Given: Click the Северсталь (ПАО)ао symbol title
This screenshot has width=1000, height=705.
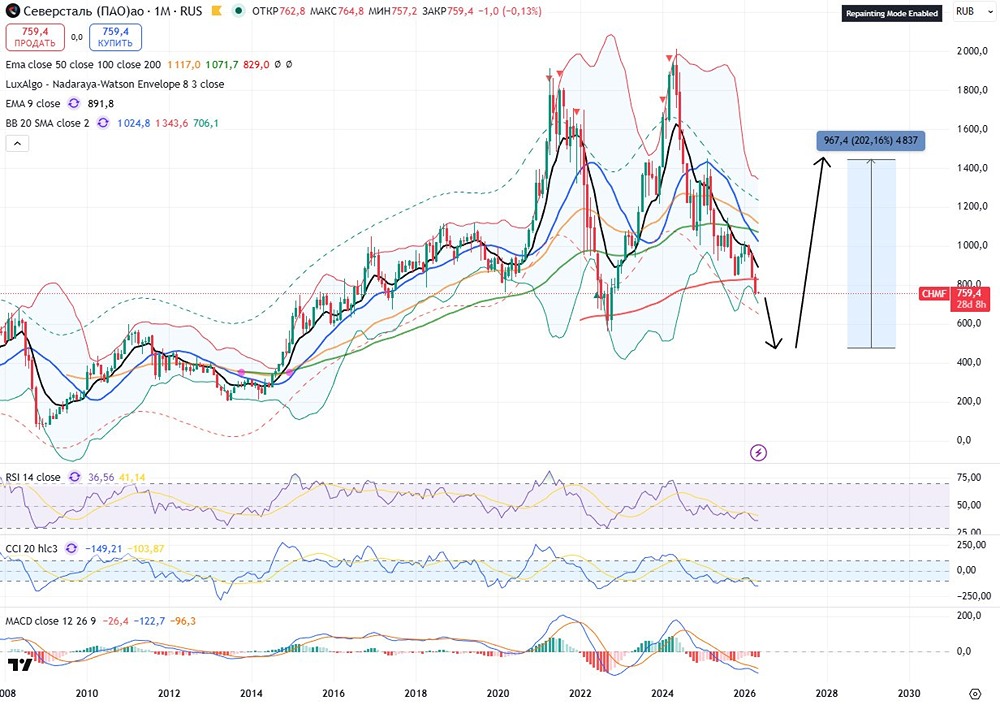Looking at the screenshot, I should pos(86,11).
